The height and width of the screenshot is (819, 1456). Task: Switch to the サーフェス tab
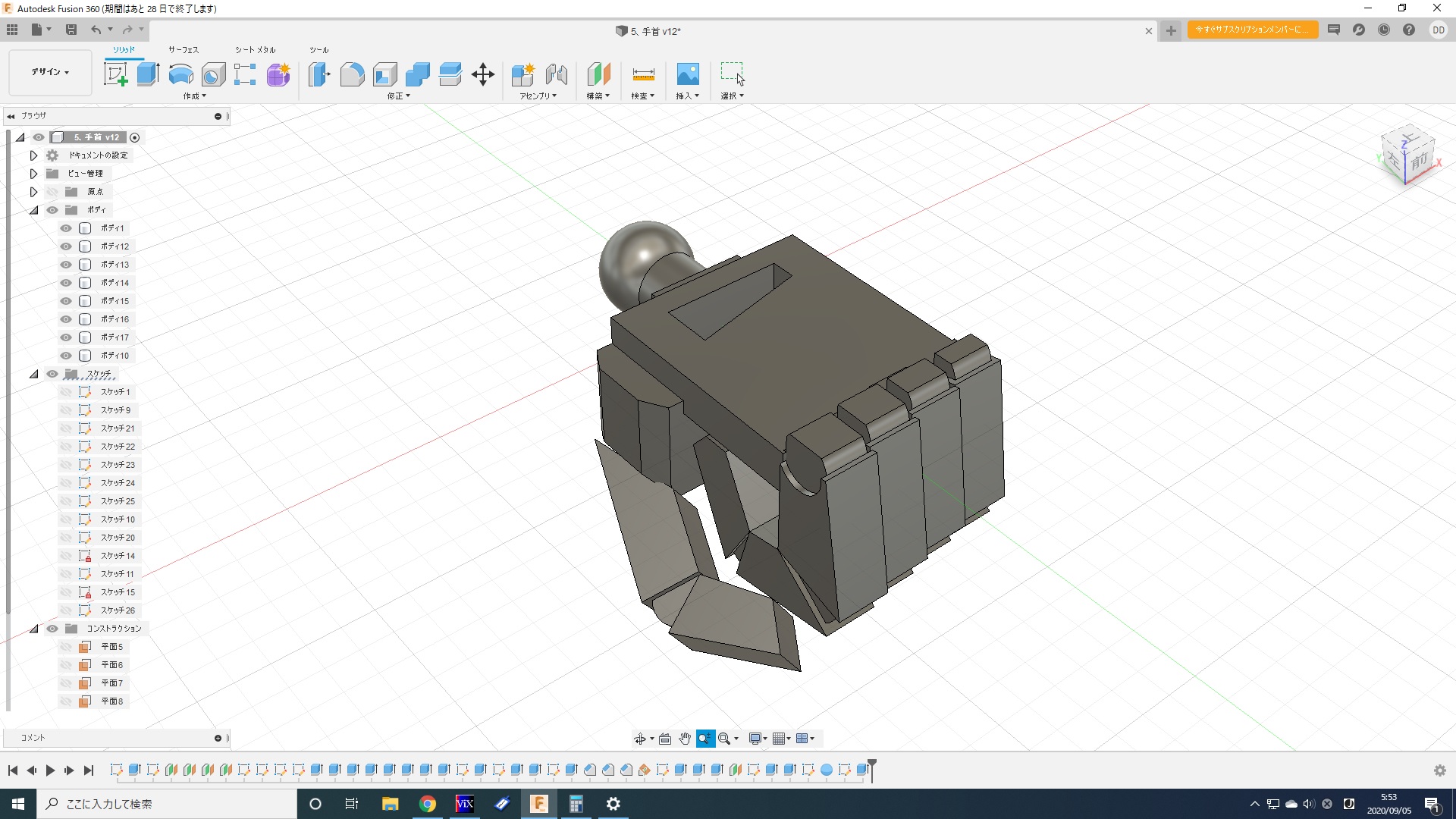184,50
